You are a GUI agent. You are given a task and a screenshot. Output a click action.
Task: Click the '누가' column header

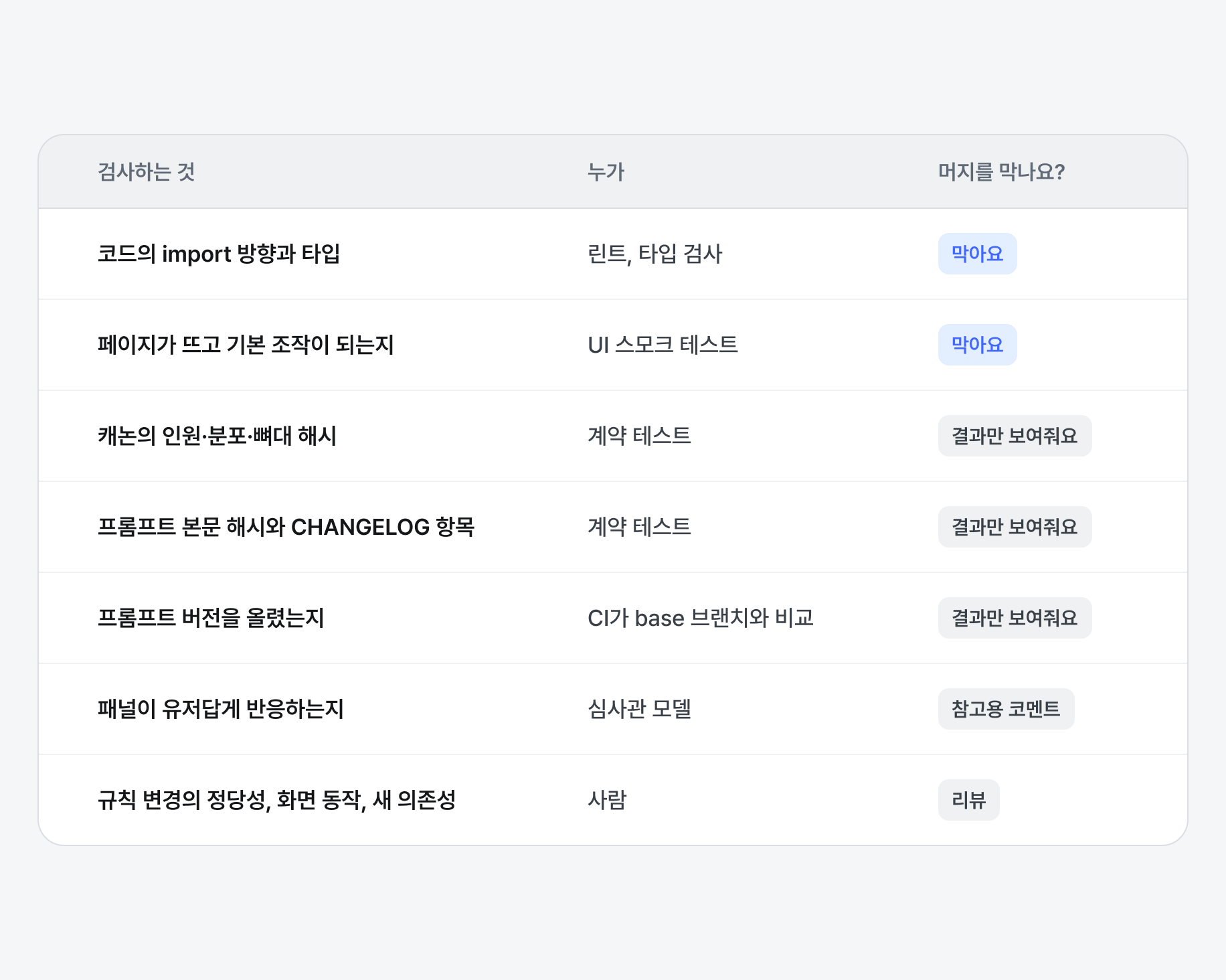(x=606, y=172)
